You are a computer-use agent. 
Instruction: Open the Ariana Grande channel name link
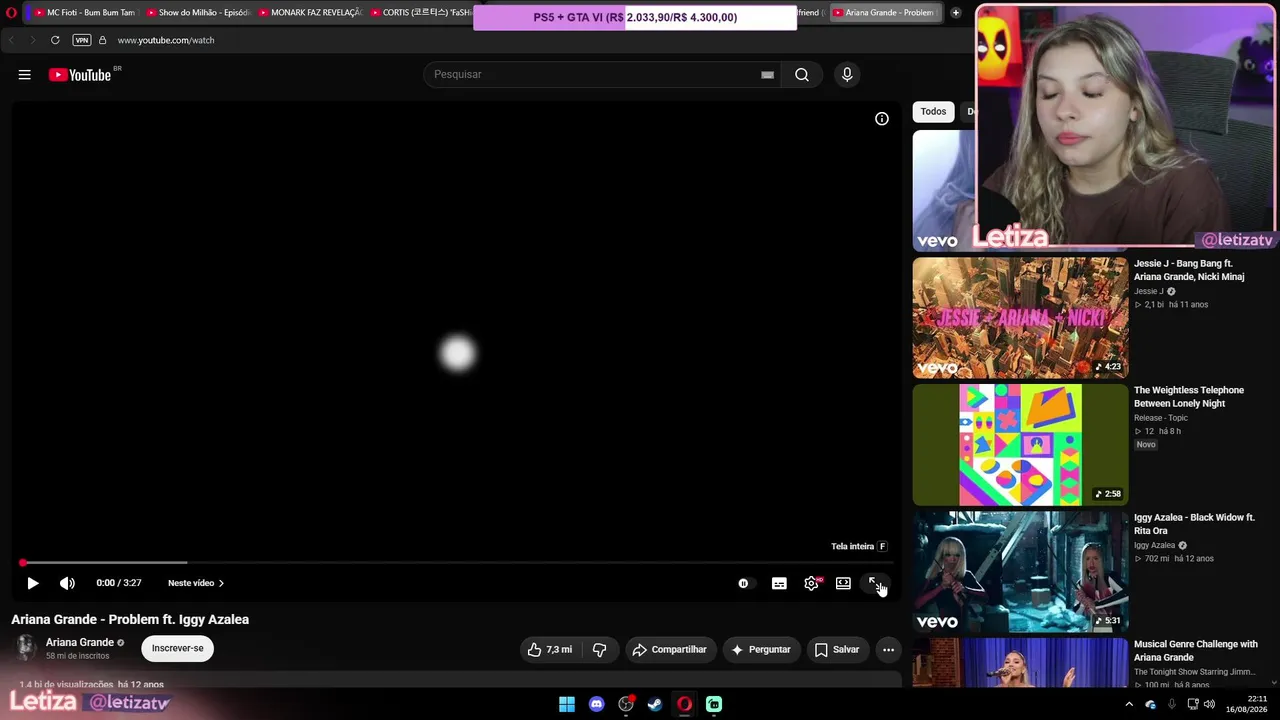[80, 642]
